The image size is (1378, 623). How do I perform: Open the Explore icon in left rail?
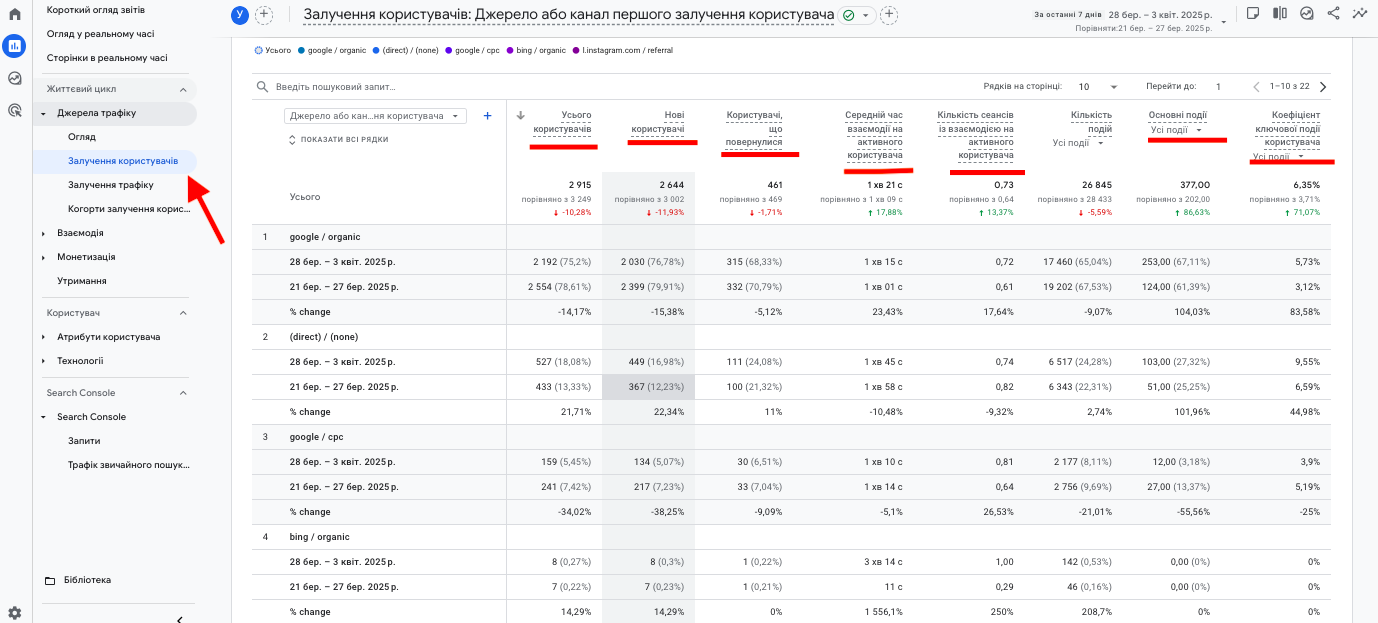click(x=14, y=78)
